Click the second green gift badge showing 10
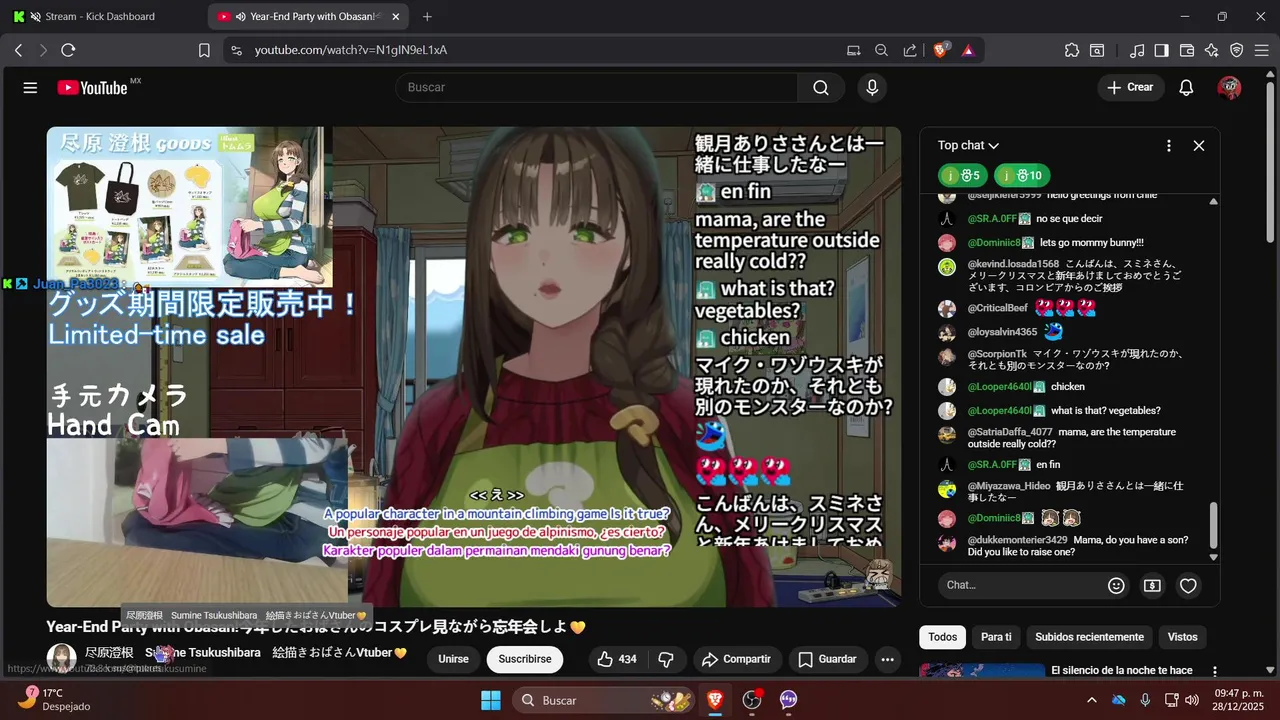 click(x=1022, y=176)
